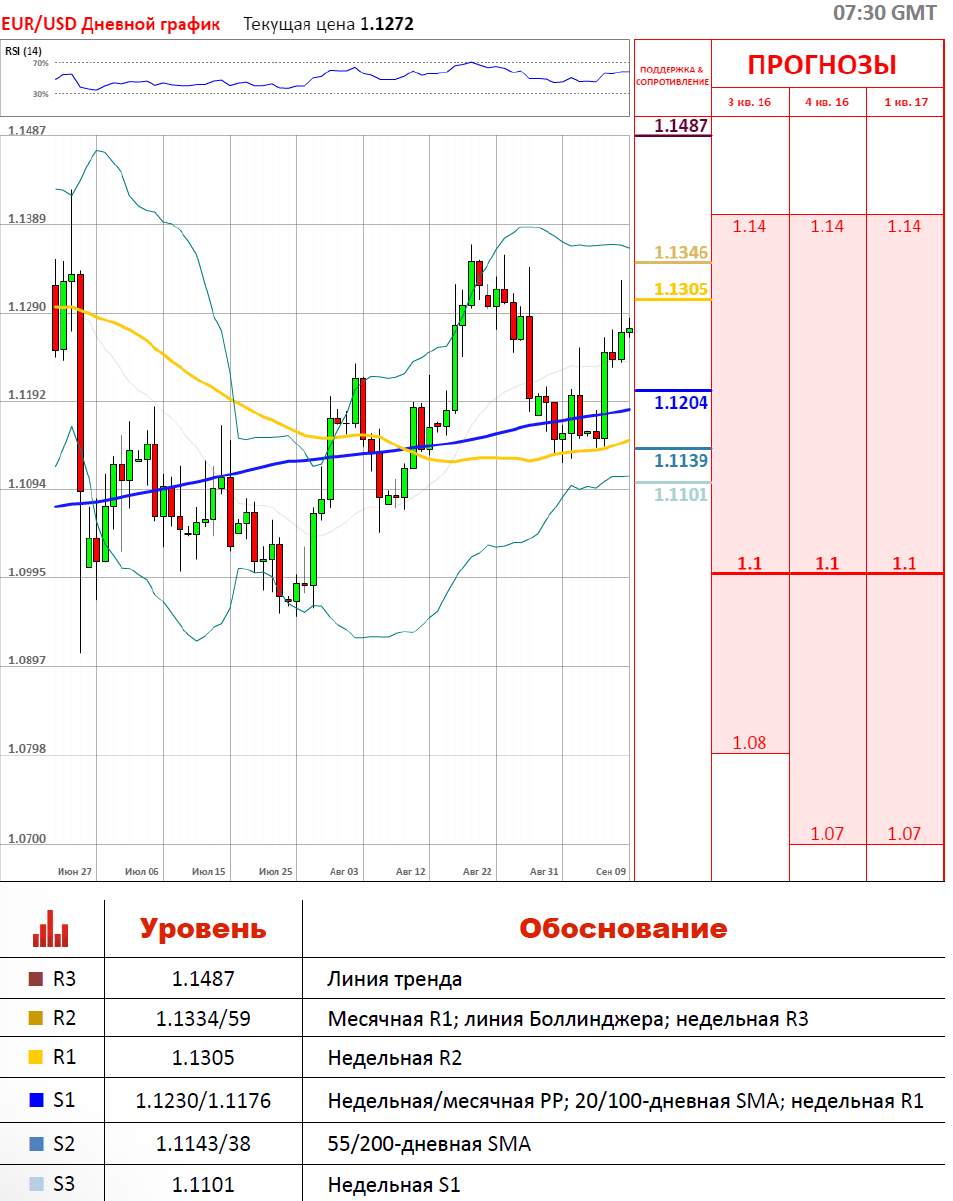This screenshot has height=1201, width=953.
Task: Click the "4 кв. 16" forecast column header
Action: 827,102
